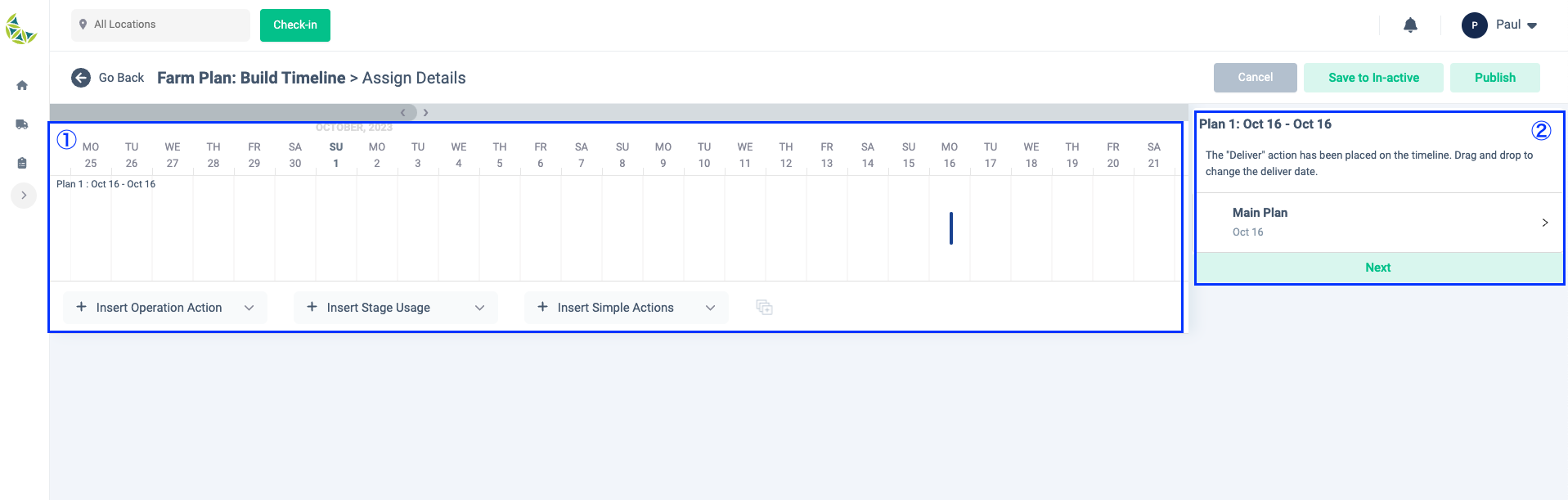
Task: Click the Next button
Action: [x=1378, y=268]
